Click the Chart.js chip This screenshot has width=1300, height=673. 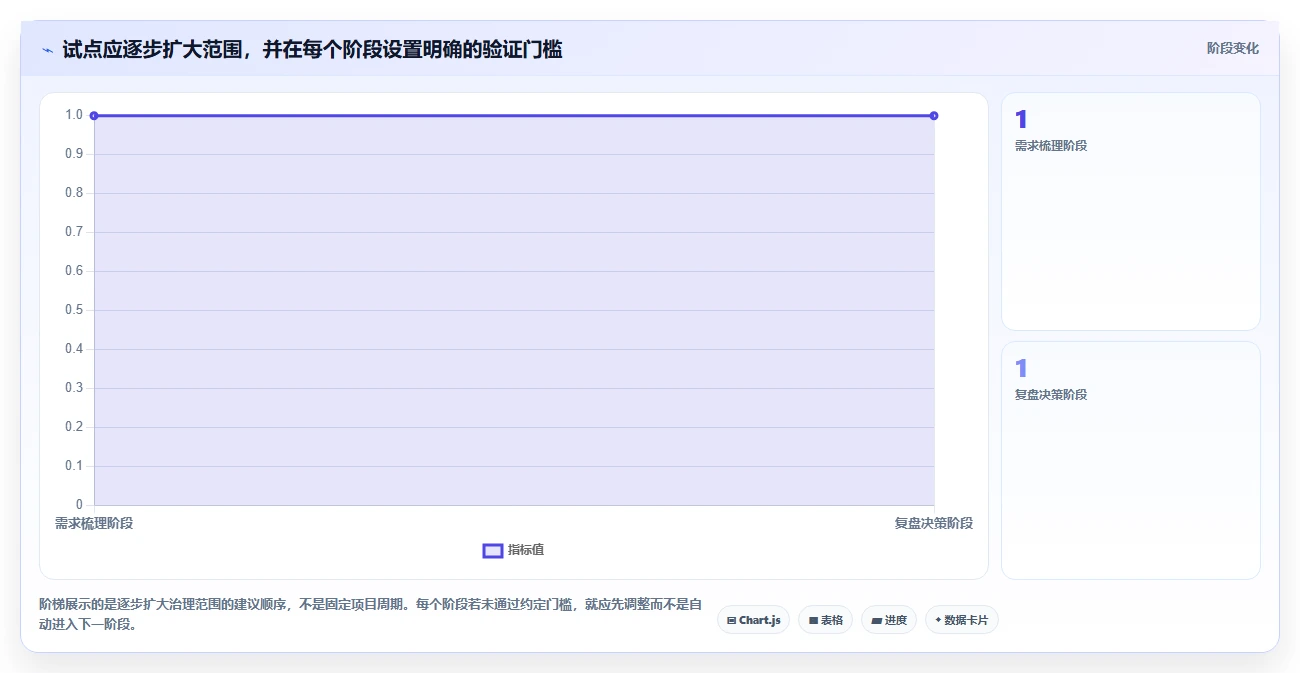pos(753,620)
